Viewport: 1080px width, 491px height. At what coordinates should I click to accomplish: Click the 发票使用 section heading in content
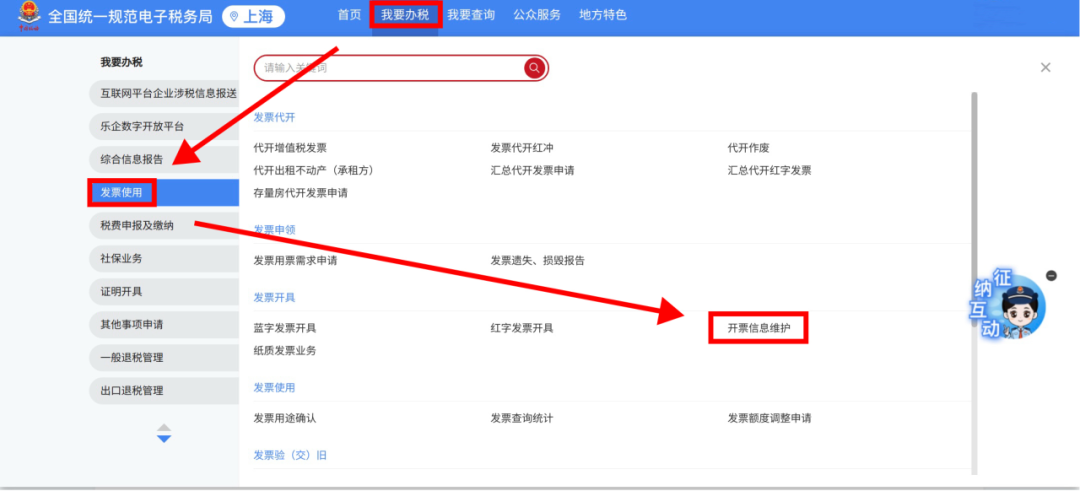[x=274, y=388]
